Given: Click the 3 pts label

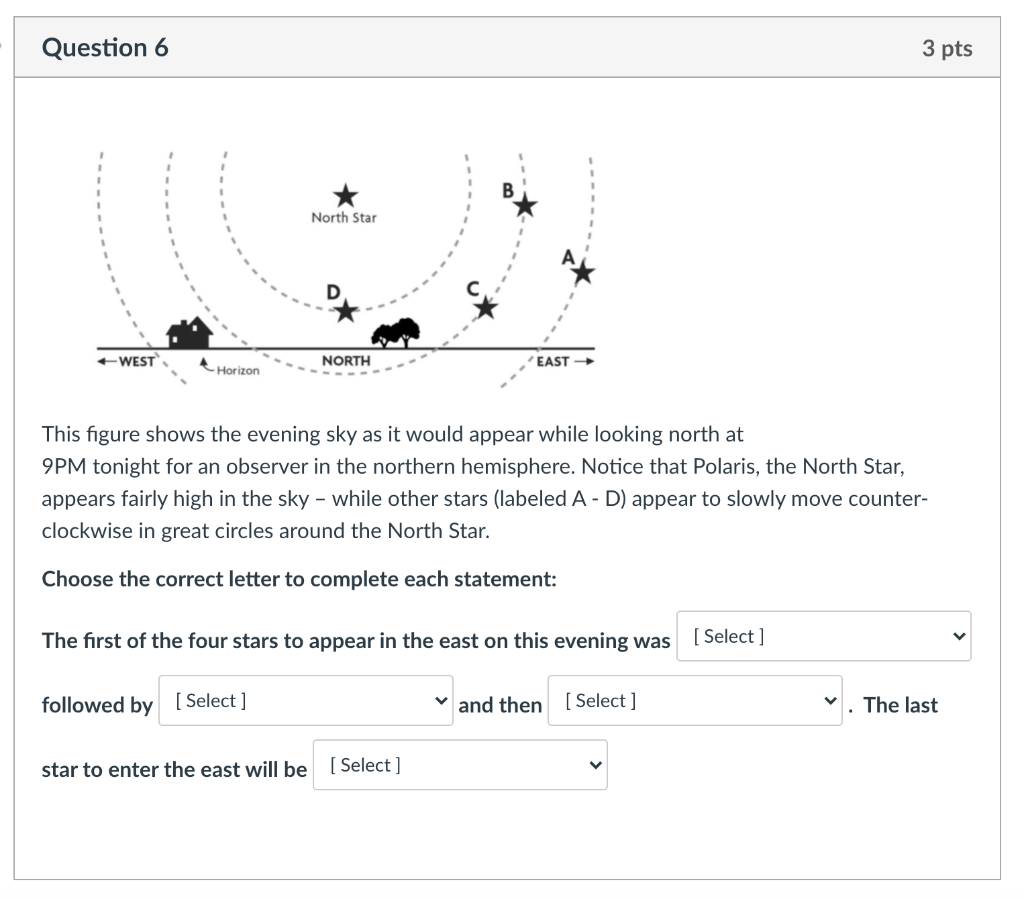Looking at the screenshot, I should [947, 48].
